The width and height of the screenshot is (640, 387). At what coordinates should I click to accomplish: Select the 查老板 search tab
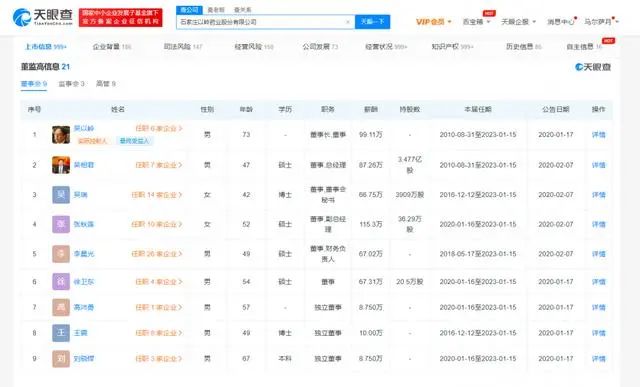click(216, 9)
